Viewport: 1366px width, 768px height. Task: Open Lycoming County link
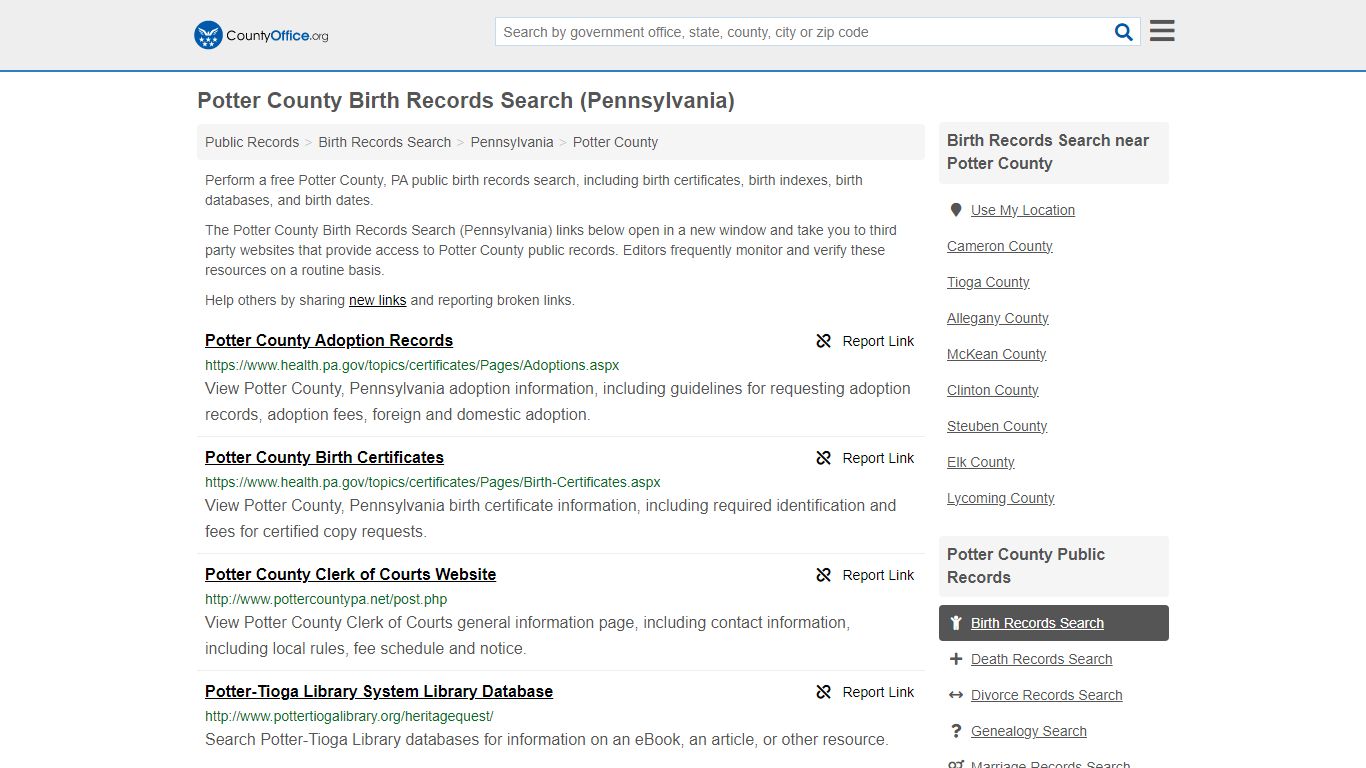[x=1001, y=498]
